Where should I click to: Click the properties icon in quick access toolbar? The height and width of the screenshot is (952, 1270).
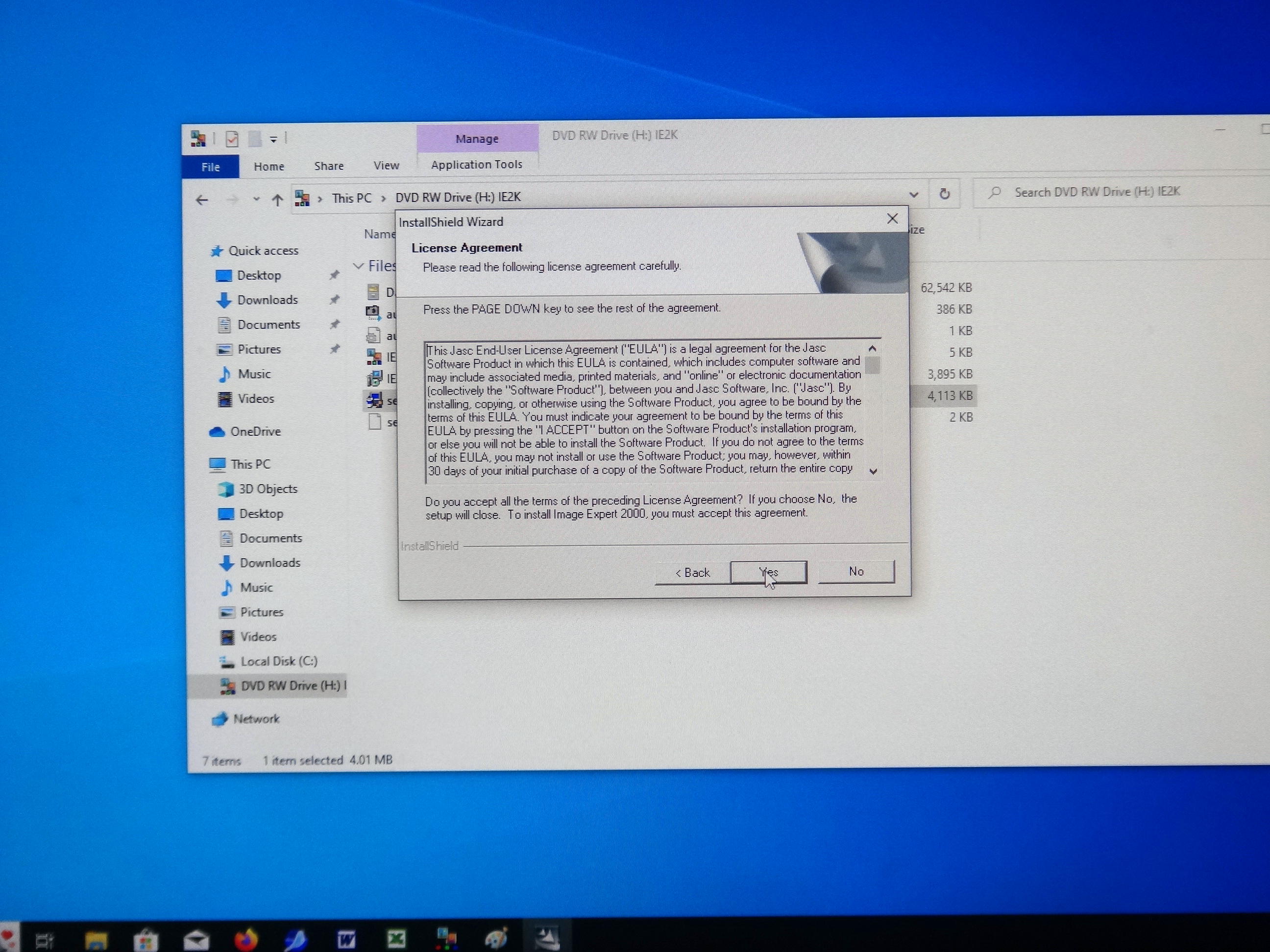point(232,139)
